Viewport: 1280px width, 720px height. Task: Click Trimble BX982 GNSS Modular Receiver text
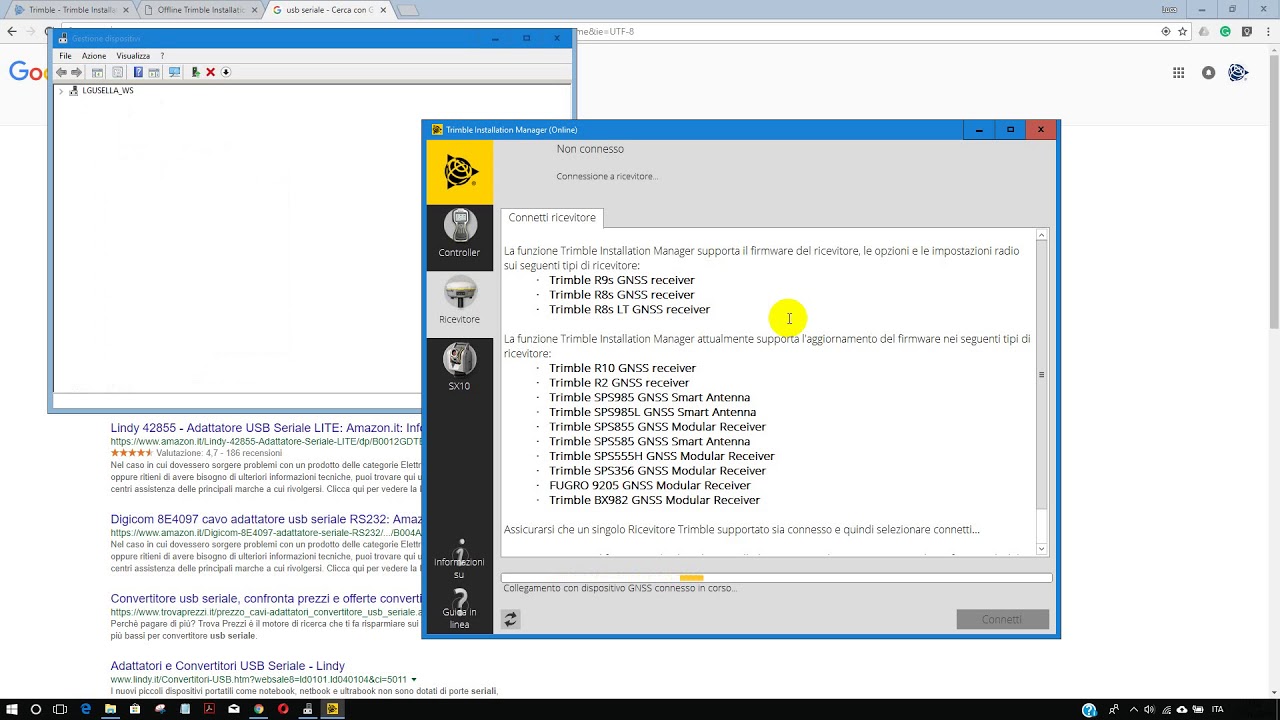click(654, 500)
